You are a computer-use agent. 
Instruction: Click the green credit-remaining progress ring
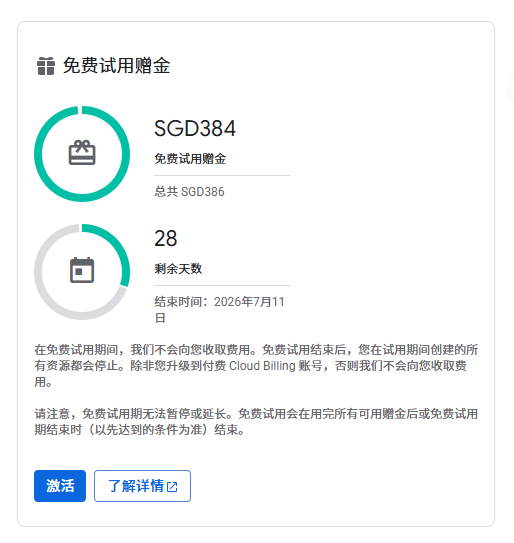[x=82, y=154]
